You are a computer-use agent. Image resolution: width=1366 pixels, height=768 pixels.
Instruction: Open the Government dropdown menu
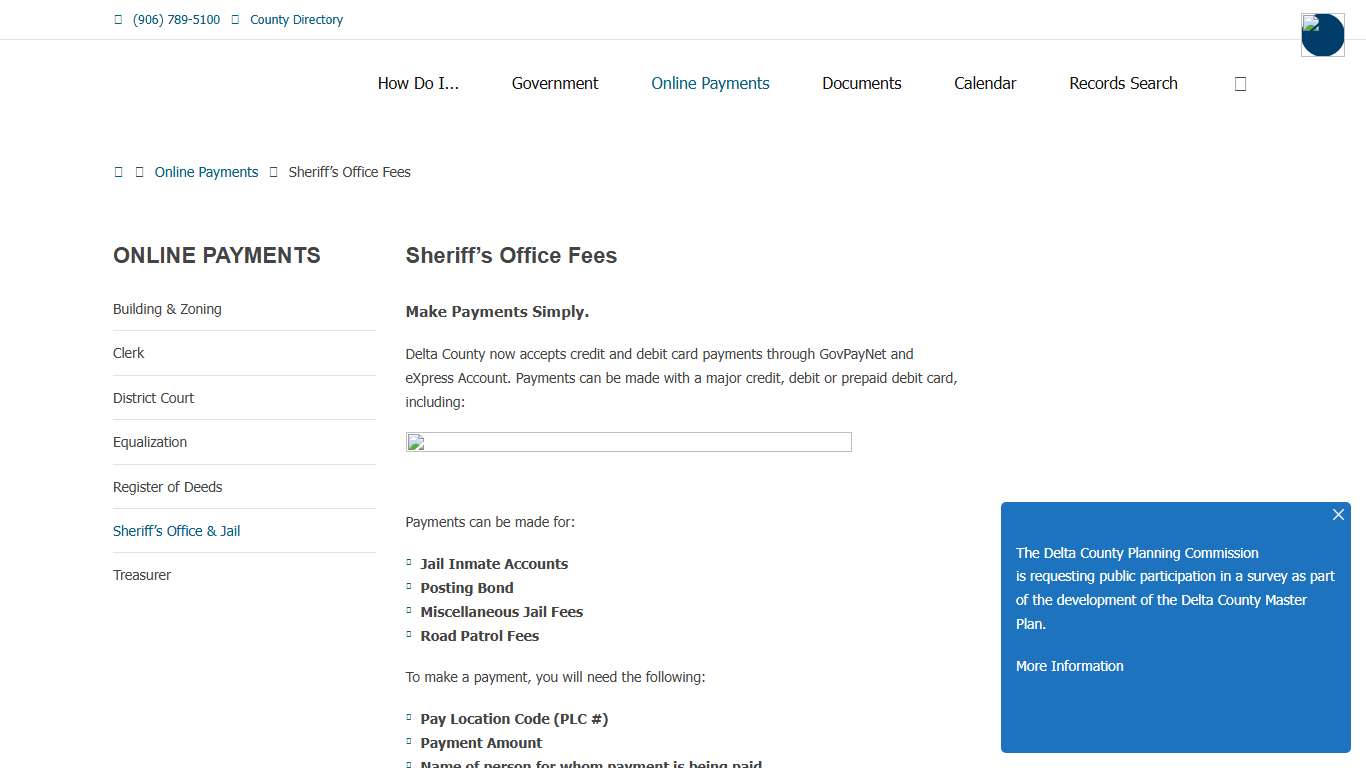click(555, 83)
